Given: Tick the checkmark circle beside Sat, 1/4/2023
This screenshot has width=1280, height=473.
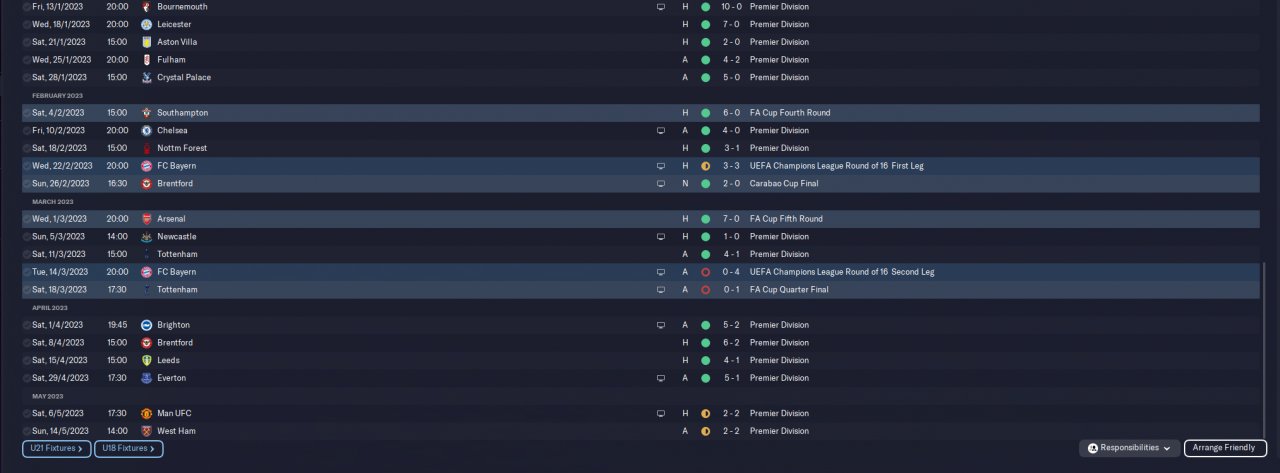Looking at the screenshot, I should (26, 325).
